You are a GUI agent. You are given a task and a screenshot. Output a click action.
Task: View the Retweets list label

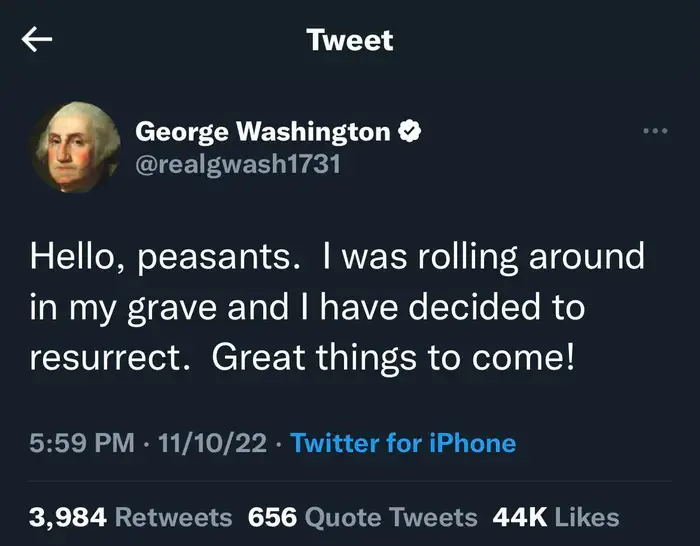point(174,517)
